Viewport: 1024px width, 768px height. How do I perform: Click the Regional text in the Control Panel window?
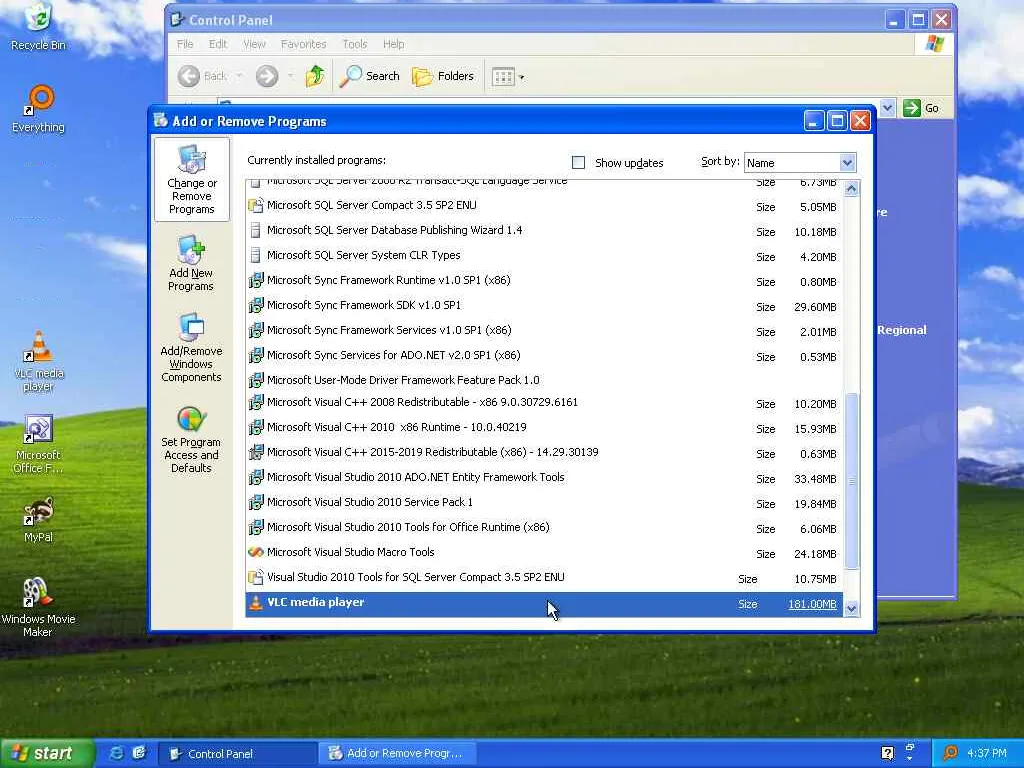pos(902,330)
